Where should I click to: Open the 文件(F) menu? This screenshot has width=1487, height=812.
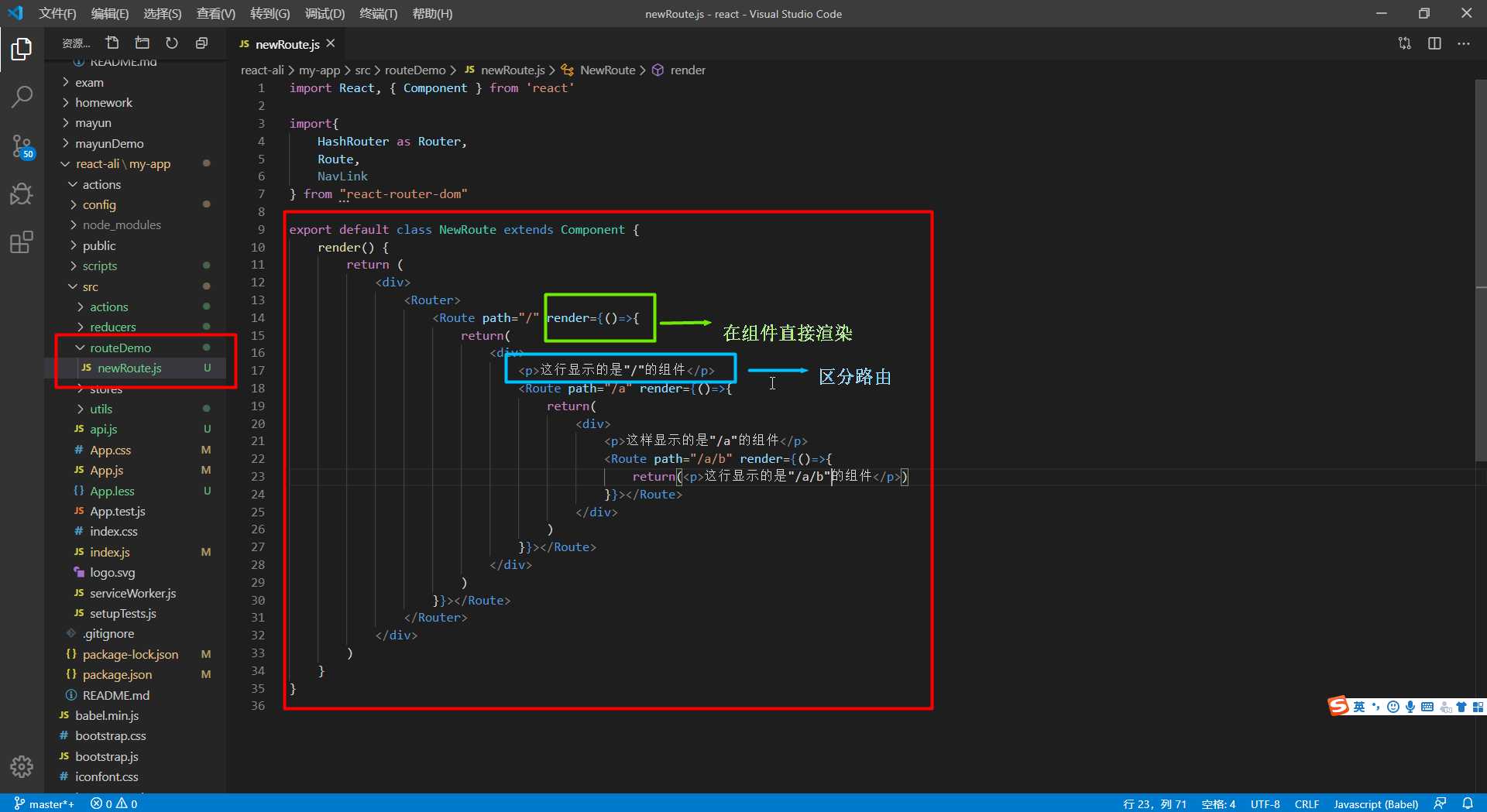pyautogui.click(x=57, y=13)
